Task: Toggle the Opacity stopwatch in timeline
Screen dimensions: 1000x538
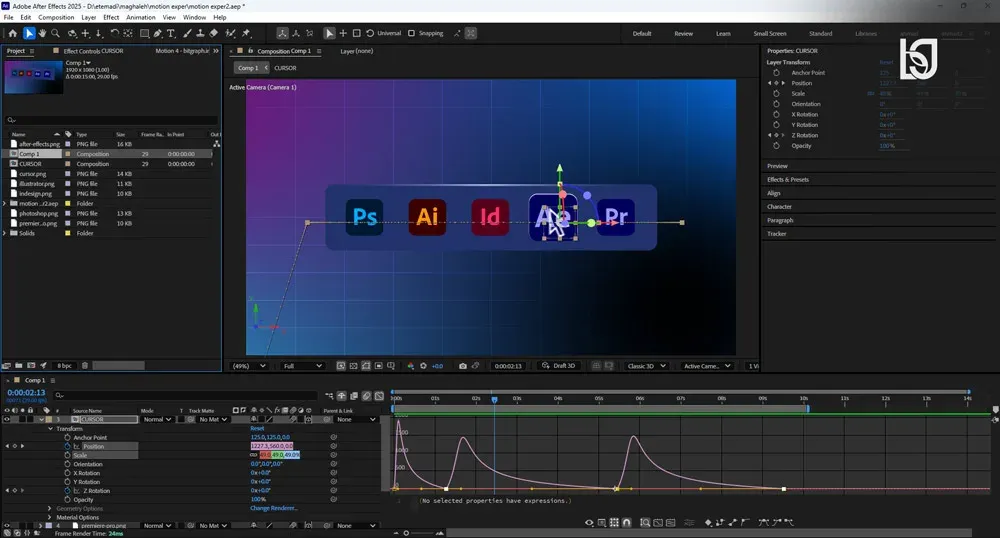Action: pos(68,500)
